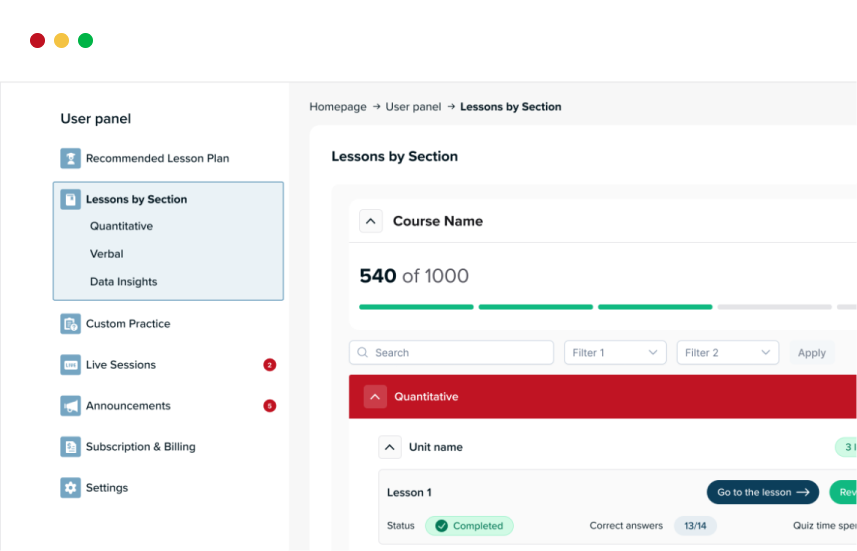
Task: Open Settings in sidebar
Action: 107,488
